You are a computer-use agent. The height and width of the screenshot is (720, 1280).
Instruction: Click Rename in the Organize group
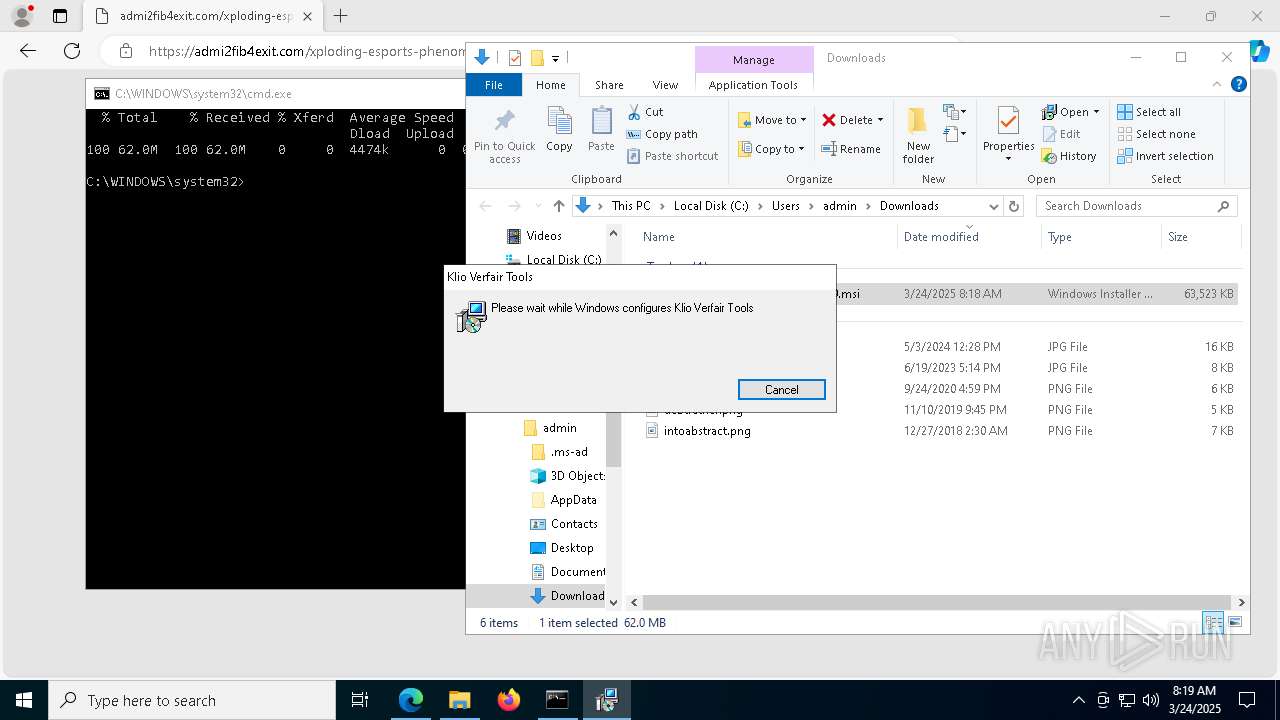pyautogui.click(x=851, y=149)
